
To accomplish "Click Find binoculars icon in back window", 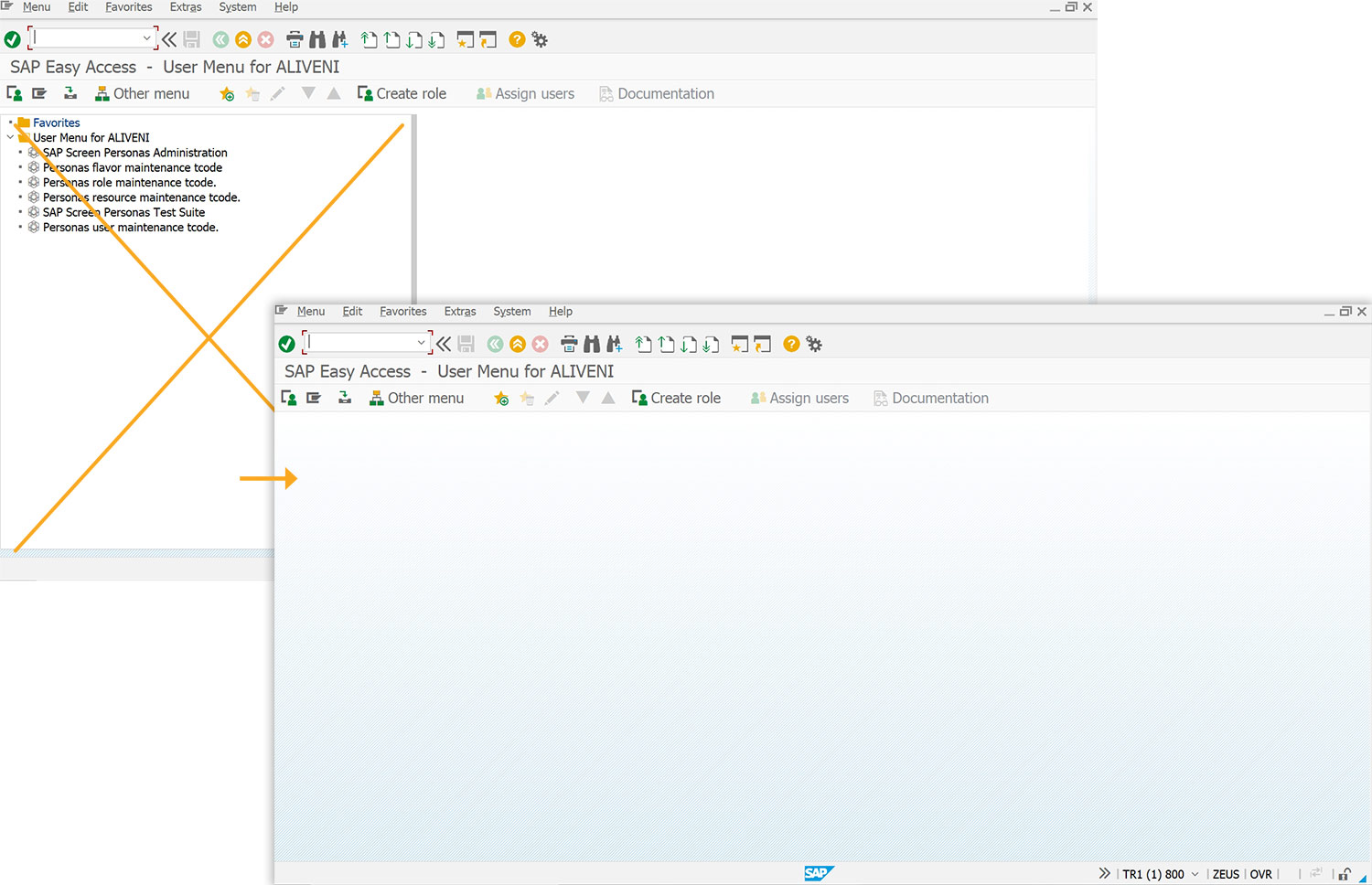I will (317, 39).
